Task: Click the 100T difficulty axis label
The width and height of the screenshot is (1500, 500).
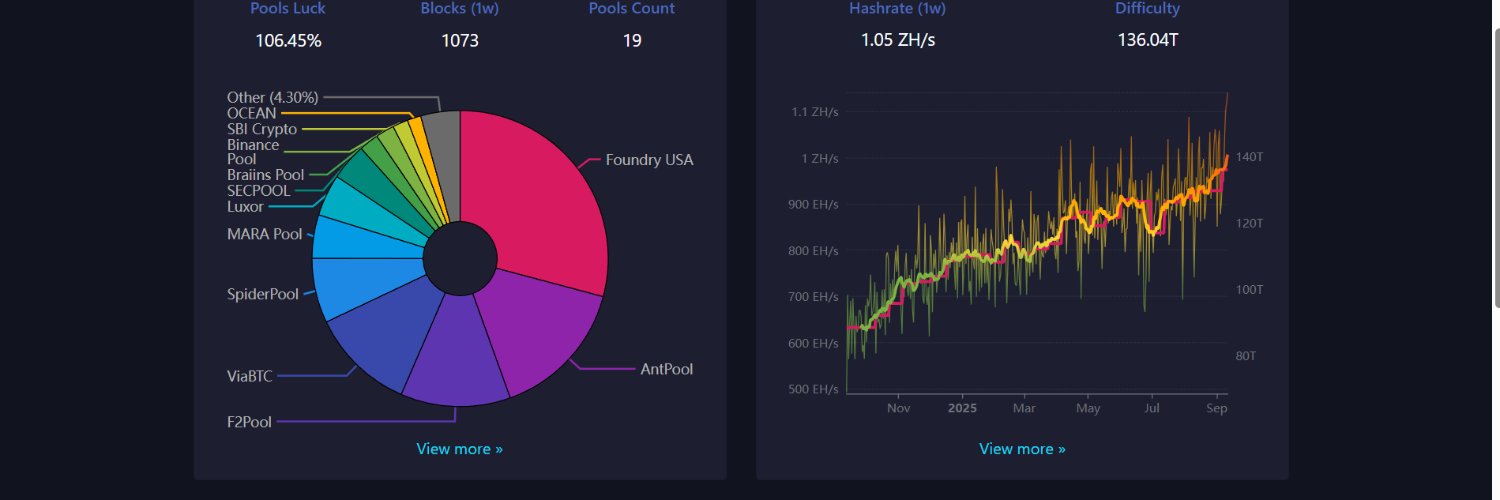Action: [1250, 290]
